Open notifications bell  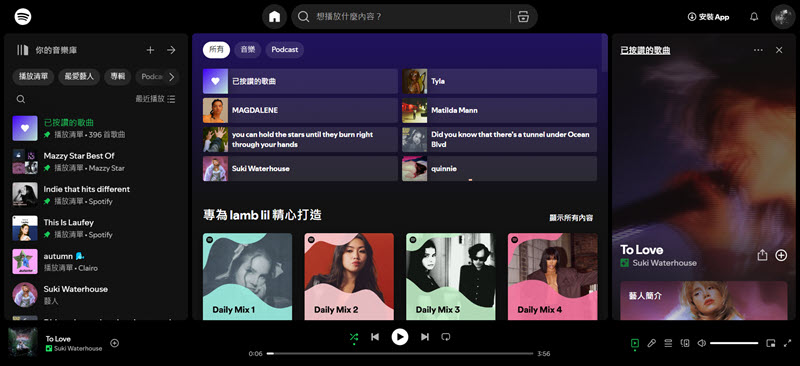754,17
